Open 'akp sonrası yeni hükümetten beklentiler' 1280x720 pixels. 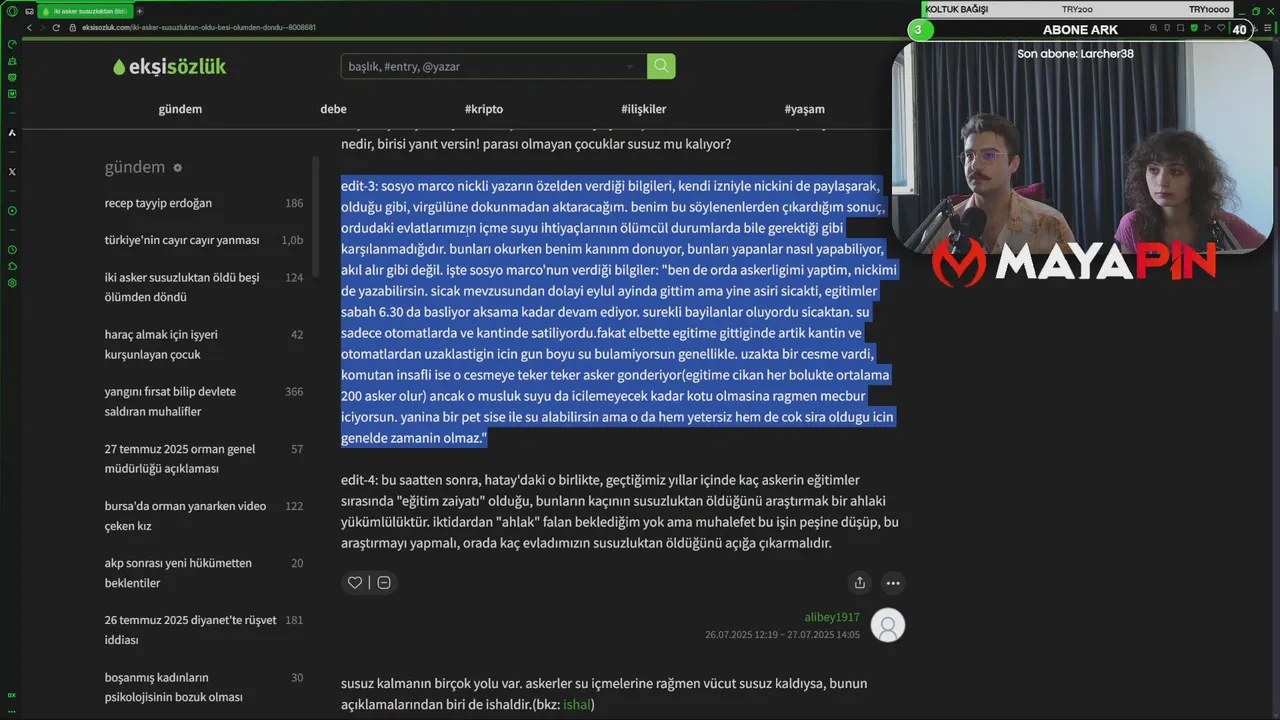pos(178,572)
